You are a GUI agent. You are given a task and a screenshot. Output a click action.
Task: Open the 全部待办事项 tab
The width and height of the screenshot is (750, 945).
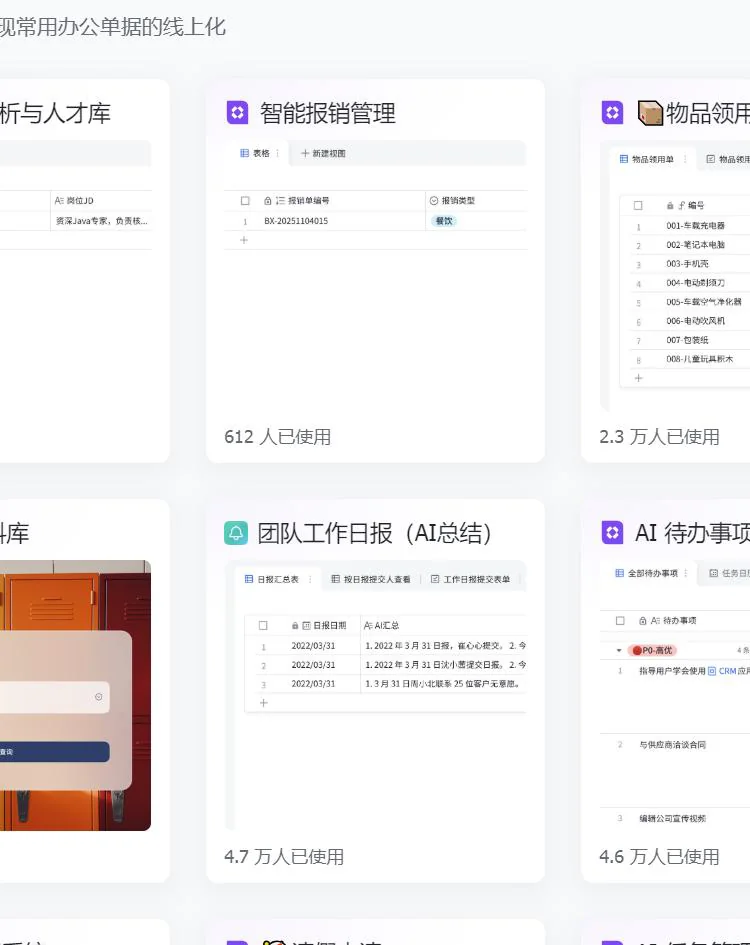(646, 573)
